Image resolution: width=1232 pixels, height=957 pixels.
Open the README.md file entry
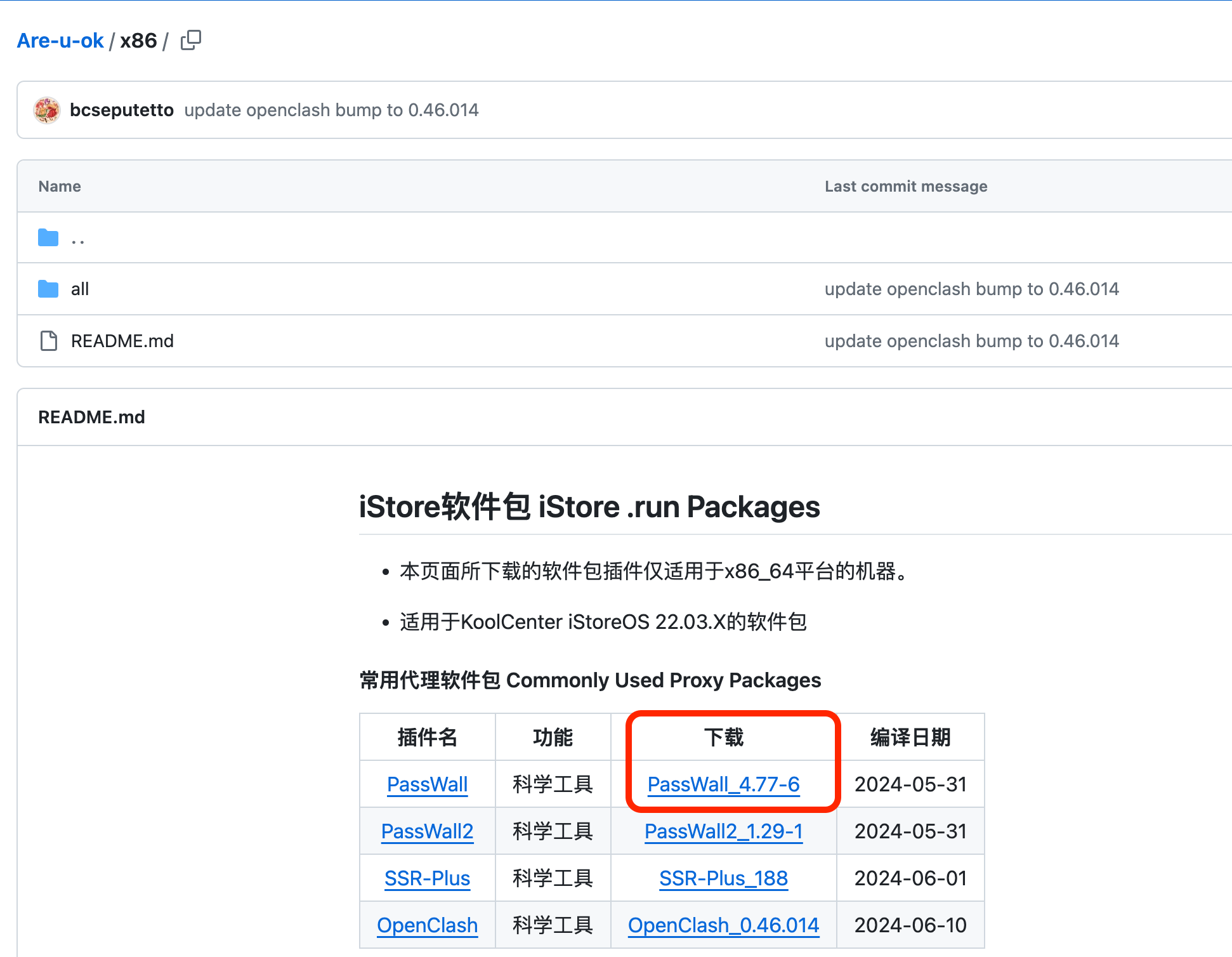tap(122, 341)
